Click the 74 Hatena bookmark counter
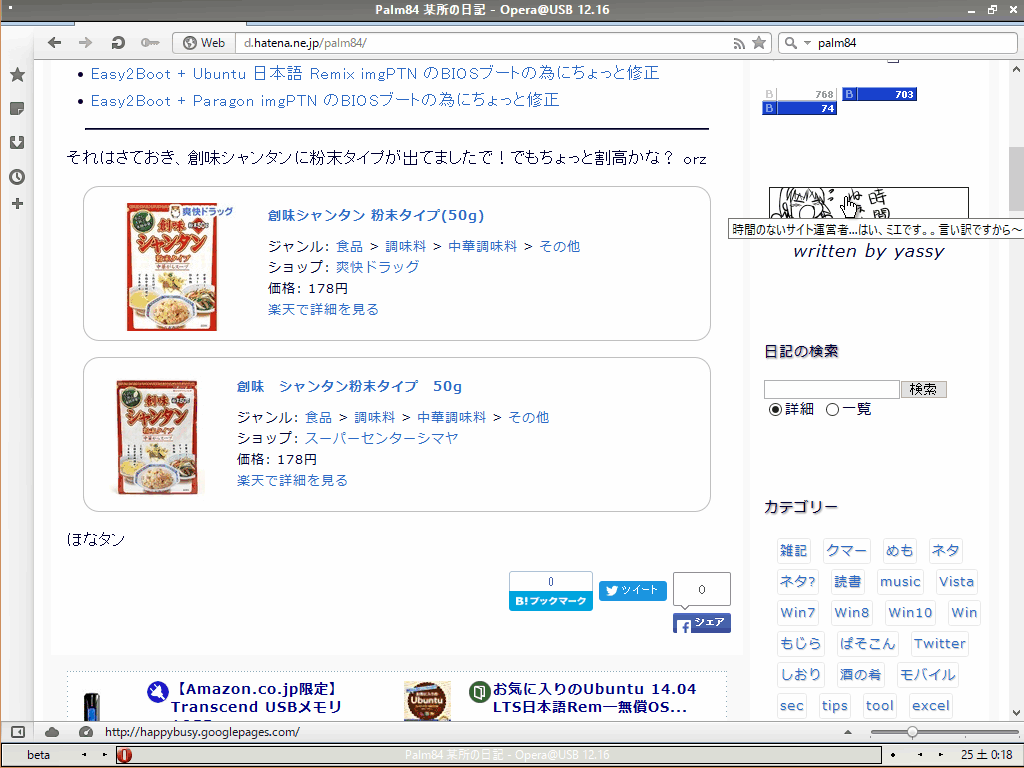 pyautogui.click(x=799, y=108)
